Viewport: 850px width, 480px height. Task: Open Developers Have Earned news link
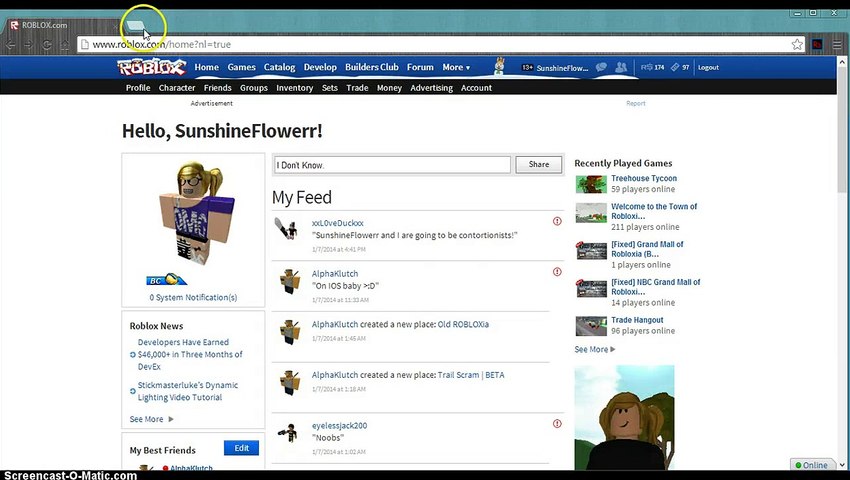point(190,354)
